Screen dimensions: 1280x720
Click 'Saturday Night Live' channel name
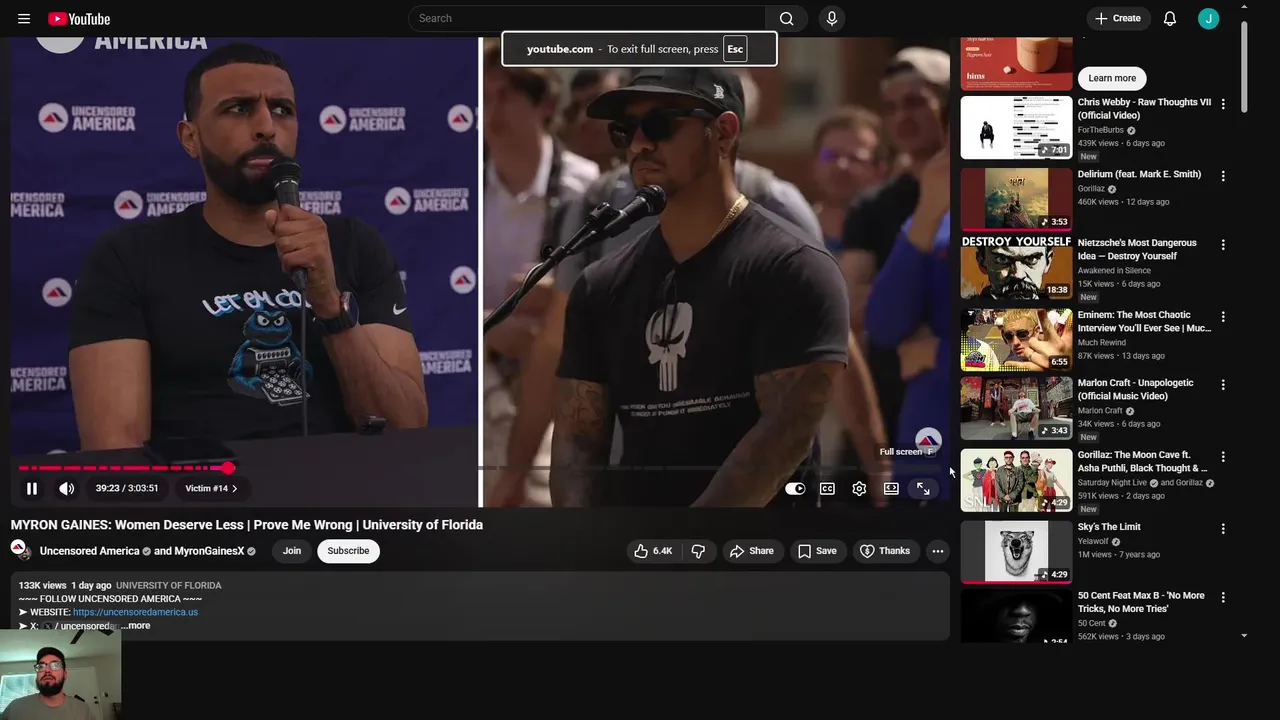click(1113, 483)
